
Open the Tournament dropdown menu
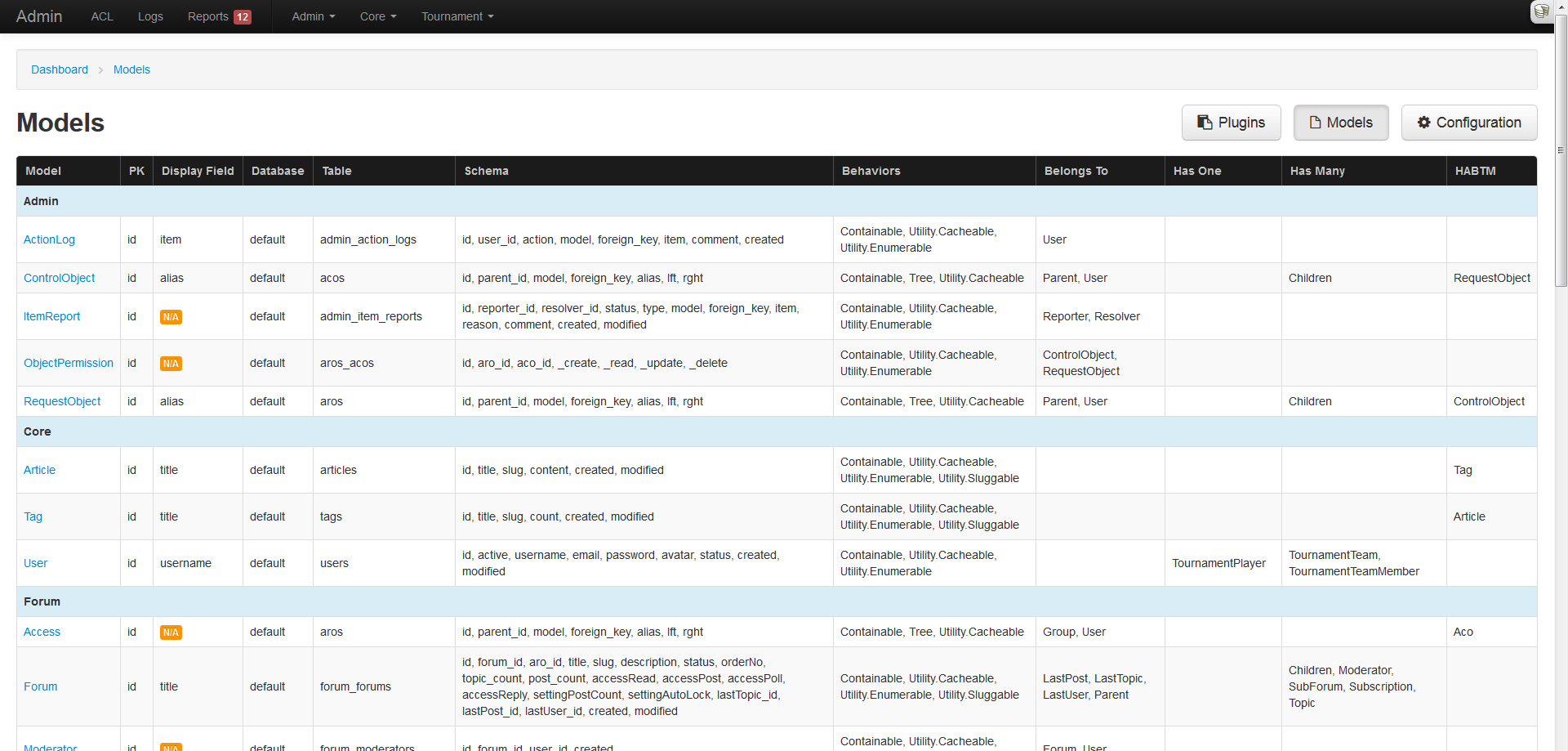coord(457,16)
